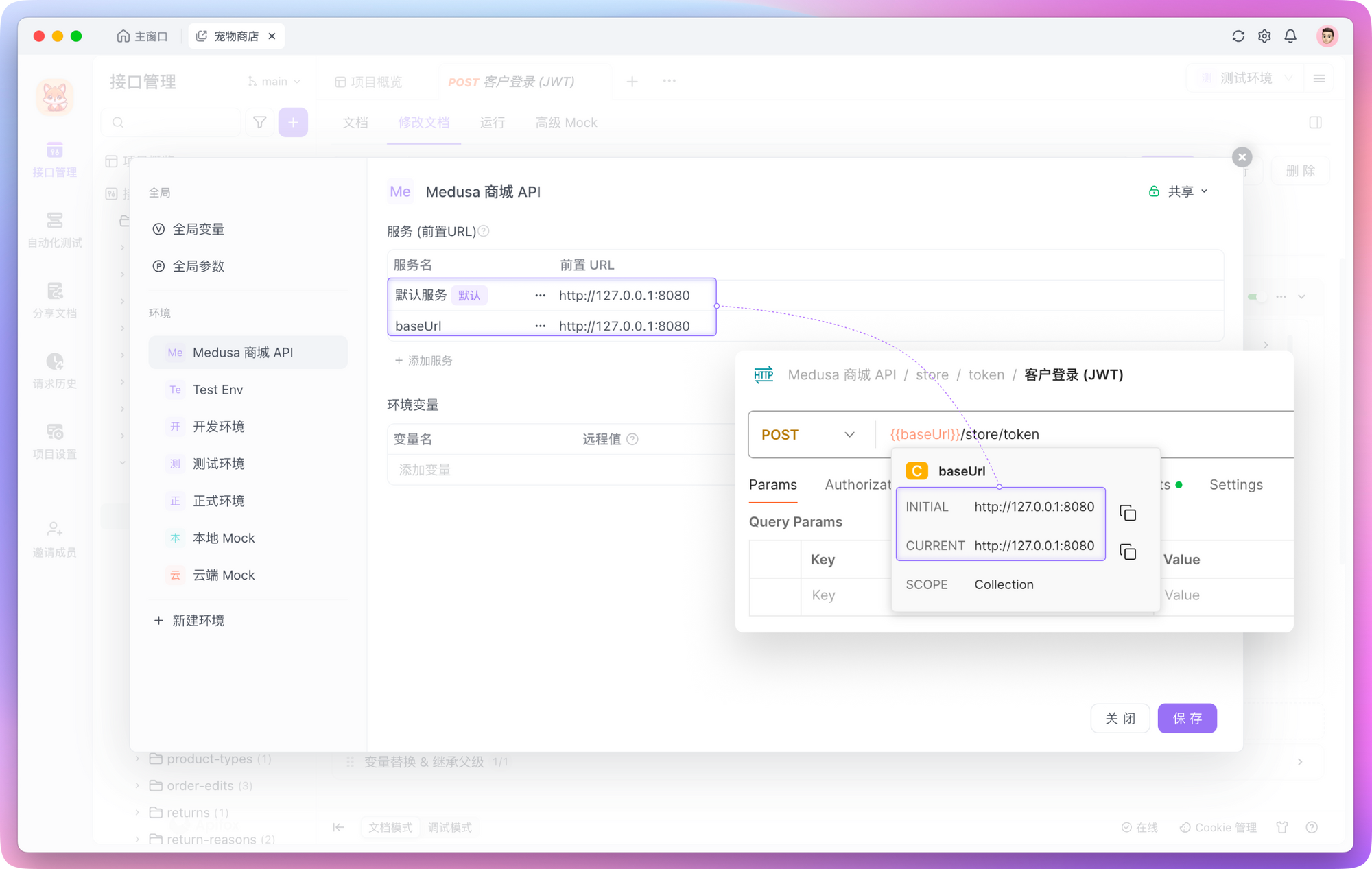Select 全局参数 in the dialog sidebar

pos(248,266)
